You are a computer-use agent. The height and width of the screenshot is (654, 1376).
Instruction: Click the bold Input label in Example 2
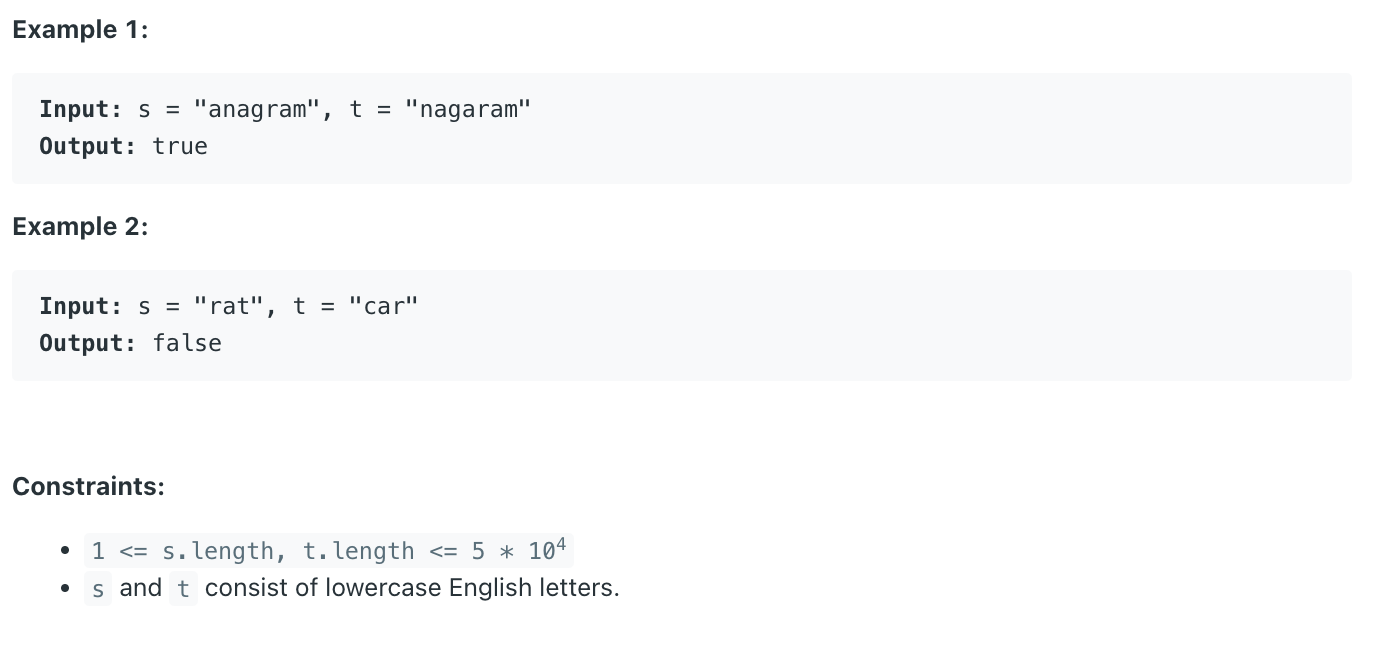[x=80, y=306]
